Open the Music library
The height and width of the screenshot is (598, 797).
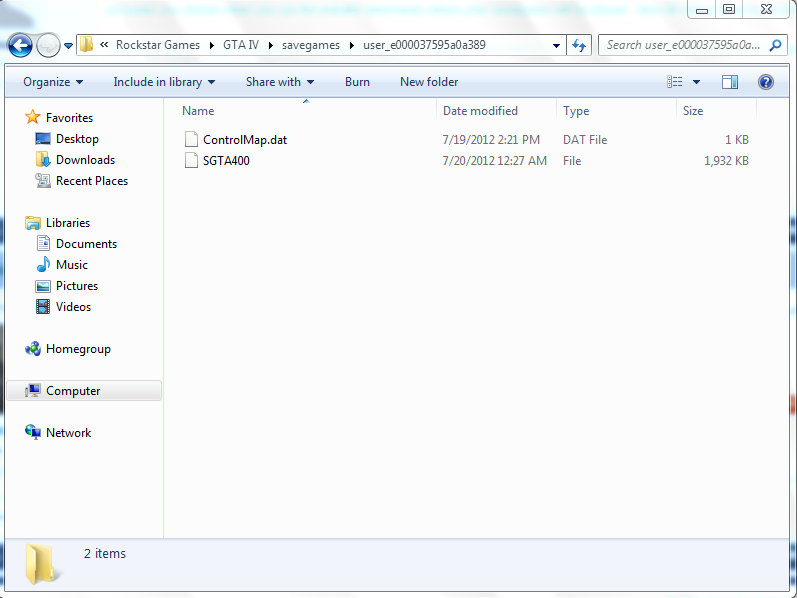(72, 264)
